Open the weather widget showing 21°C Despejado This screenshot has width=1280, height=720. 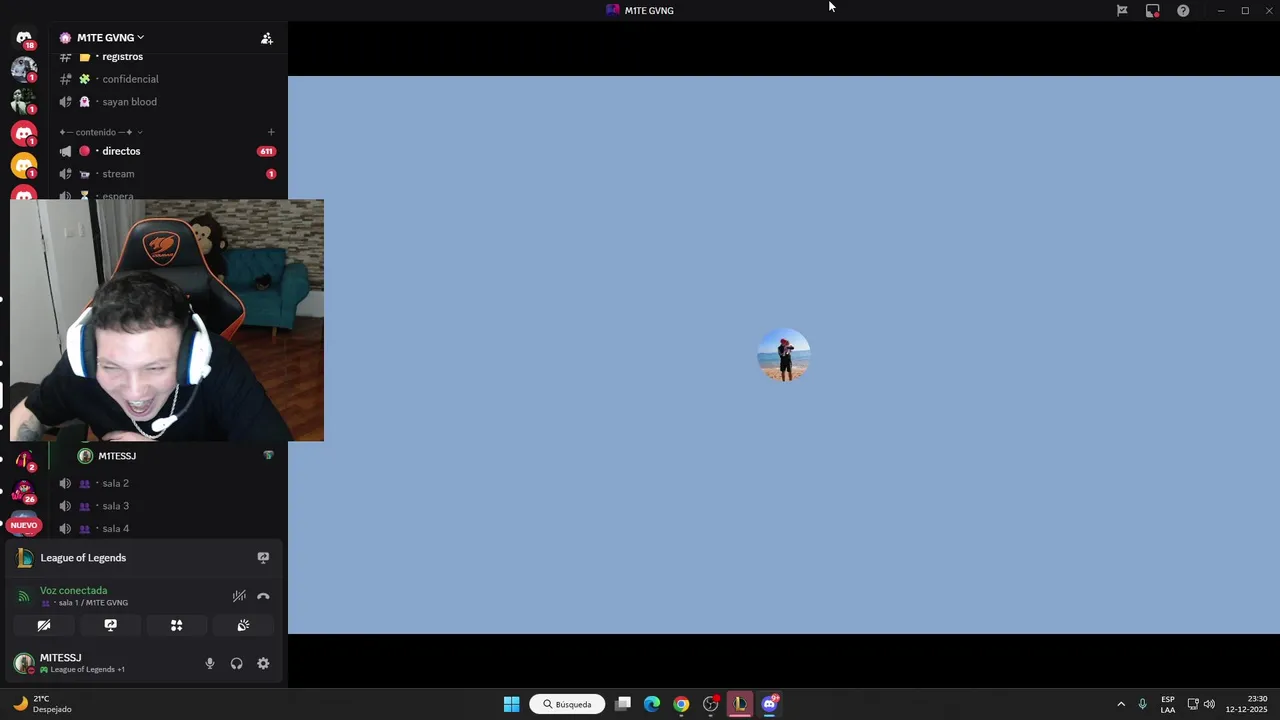[42, 704]
